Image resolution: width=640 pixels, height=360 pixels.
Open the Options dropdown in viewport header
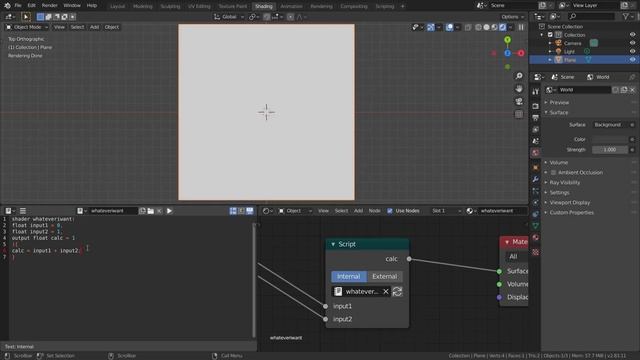[x=513, y=17]
